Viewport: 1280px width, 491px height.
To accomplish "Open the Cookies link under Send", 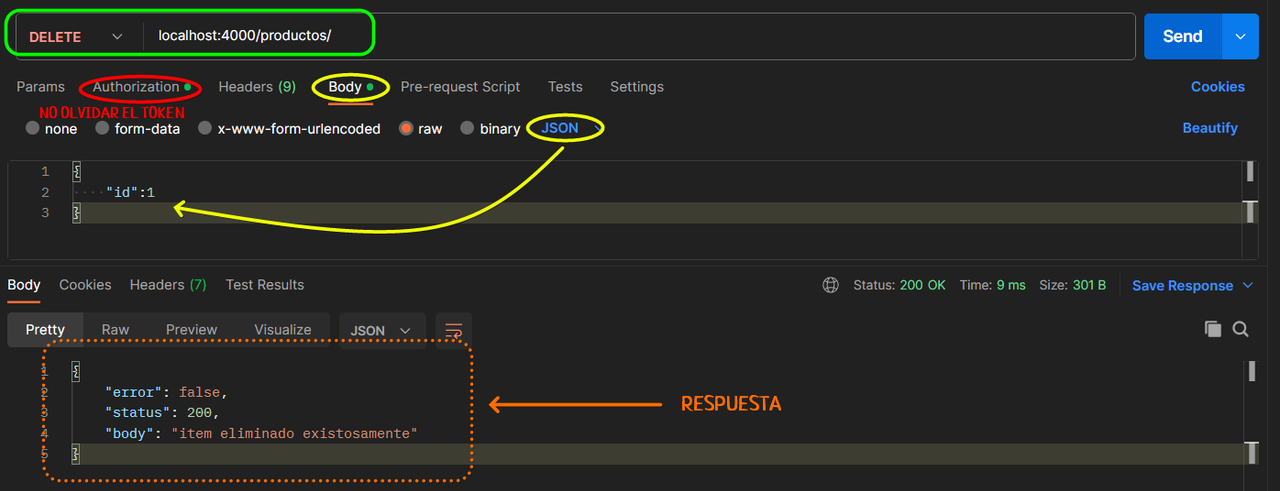I will 1217,87.
